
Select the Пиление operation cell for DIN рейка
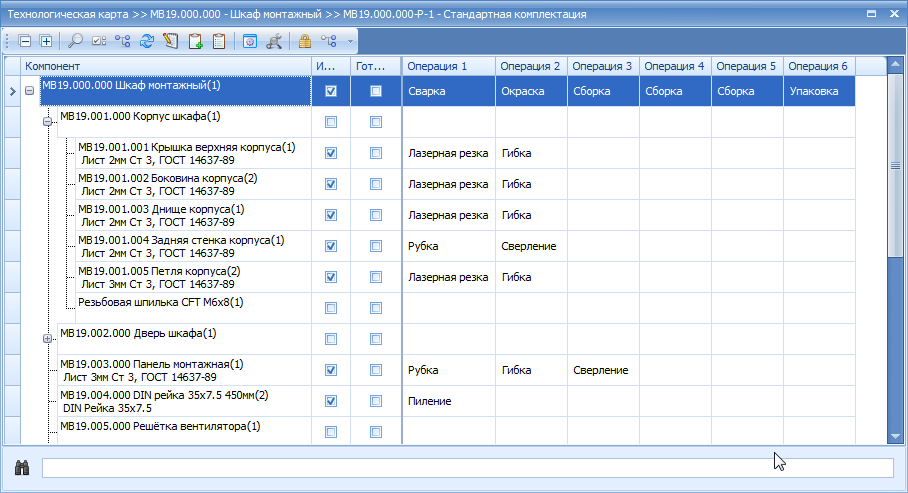pos(449,401)
